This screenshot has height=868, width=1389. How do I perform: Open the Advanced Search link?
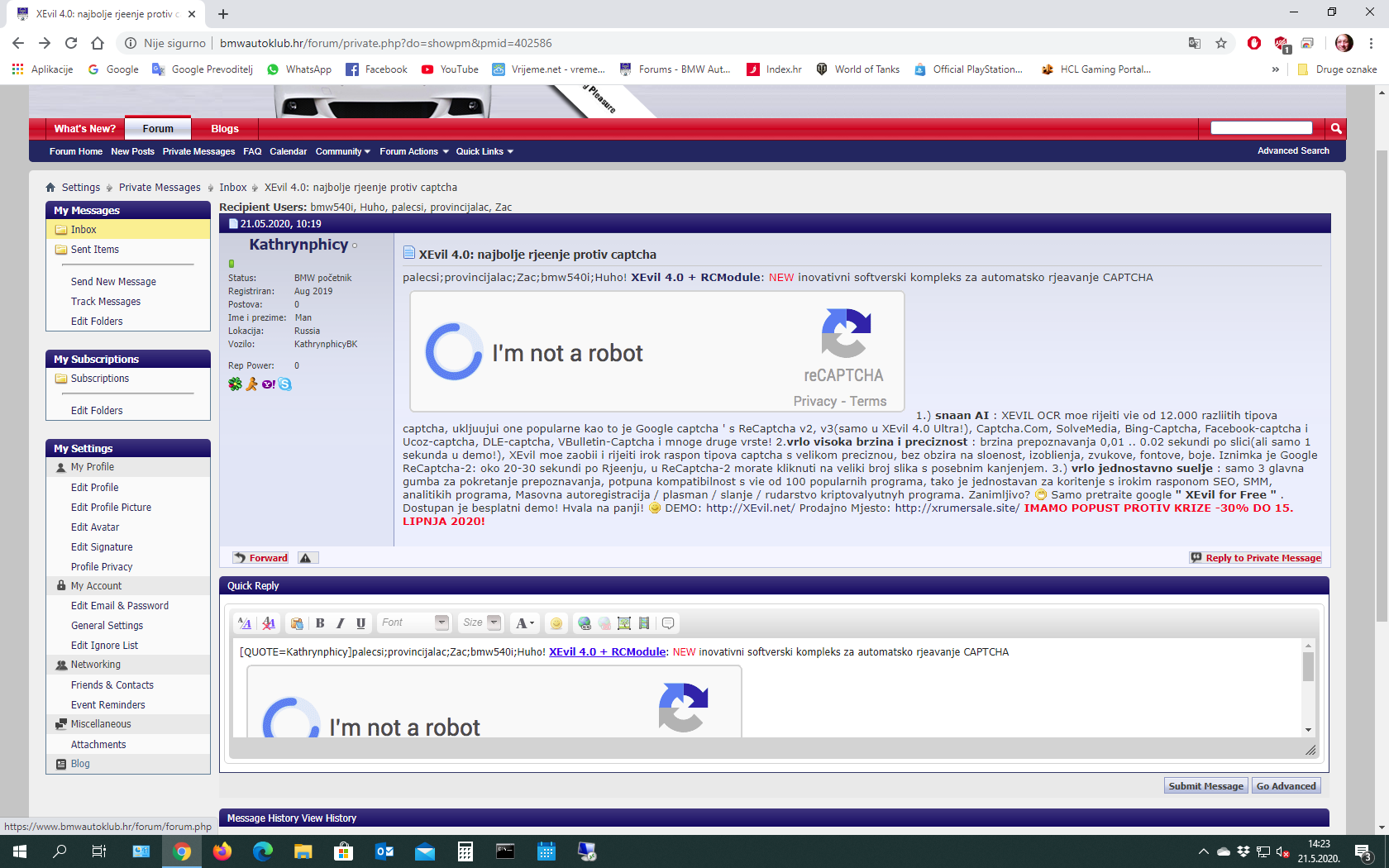[1293, 150]
